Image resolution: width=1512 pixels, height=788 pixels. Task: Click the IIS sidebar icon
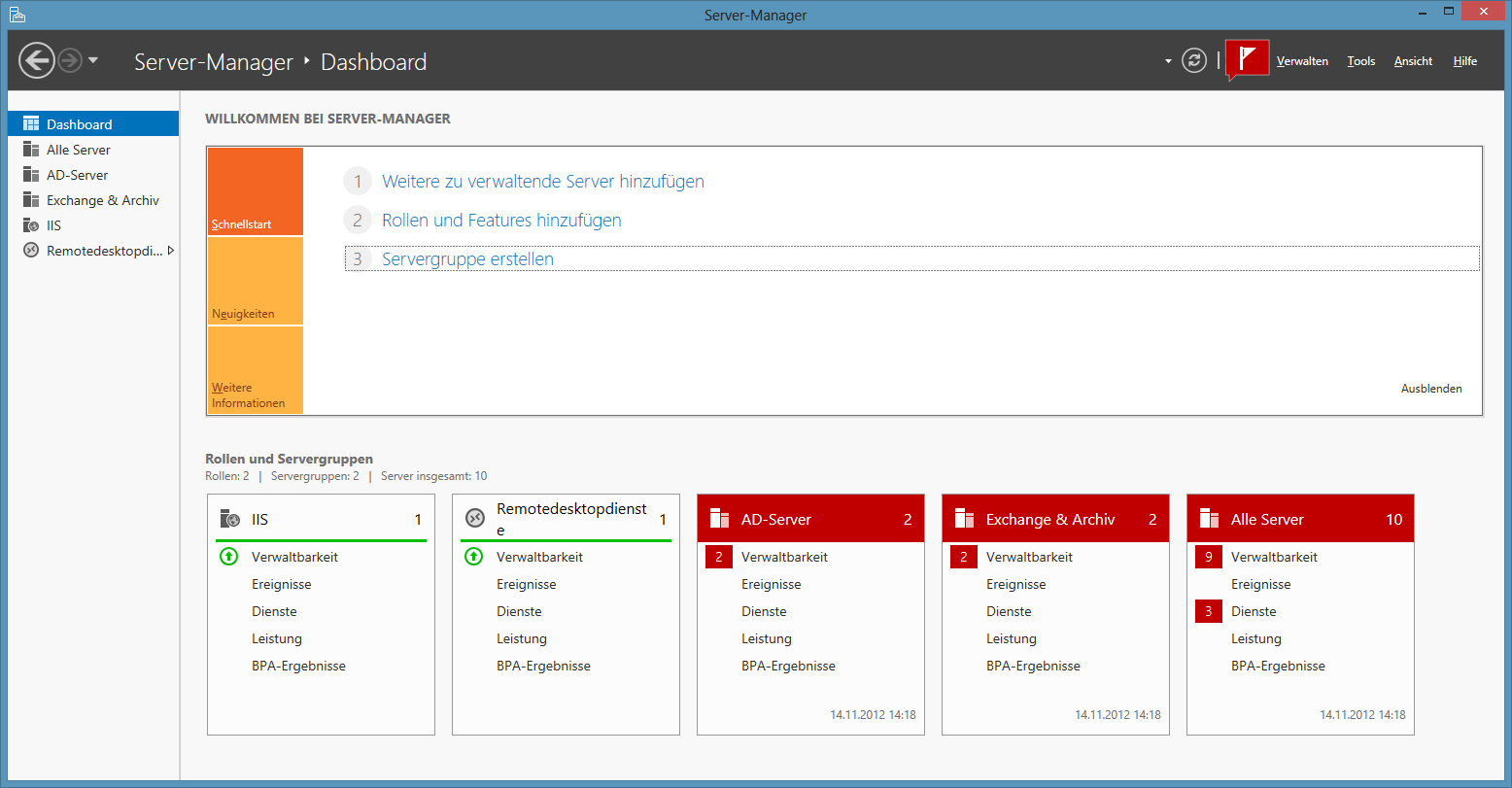(31, 225)
